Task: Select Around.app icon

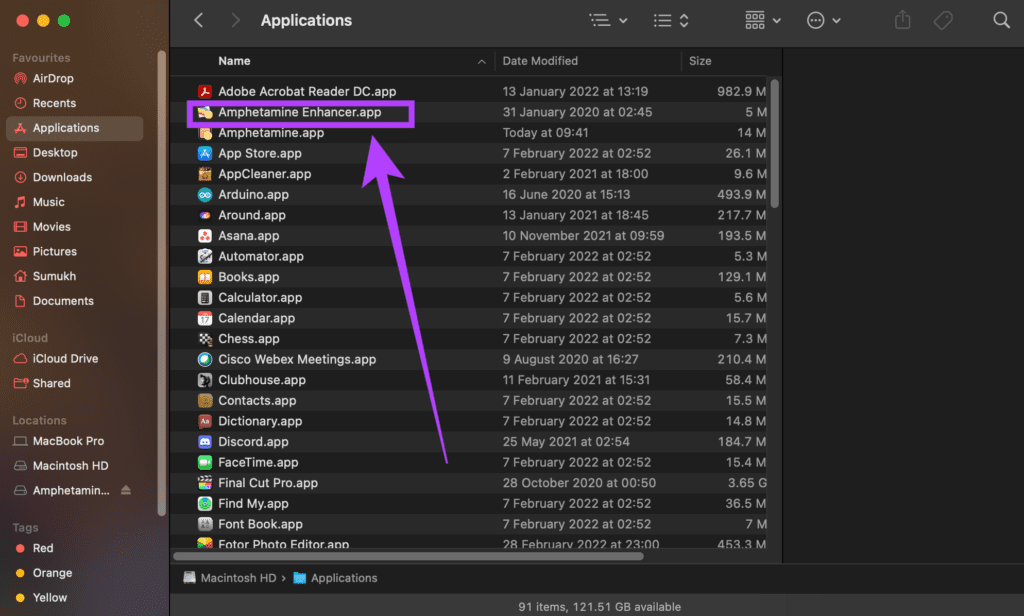Action: coord(205,215)
